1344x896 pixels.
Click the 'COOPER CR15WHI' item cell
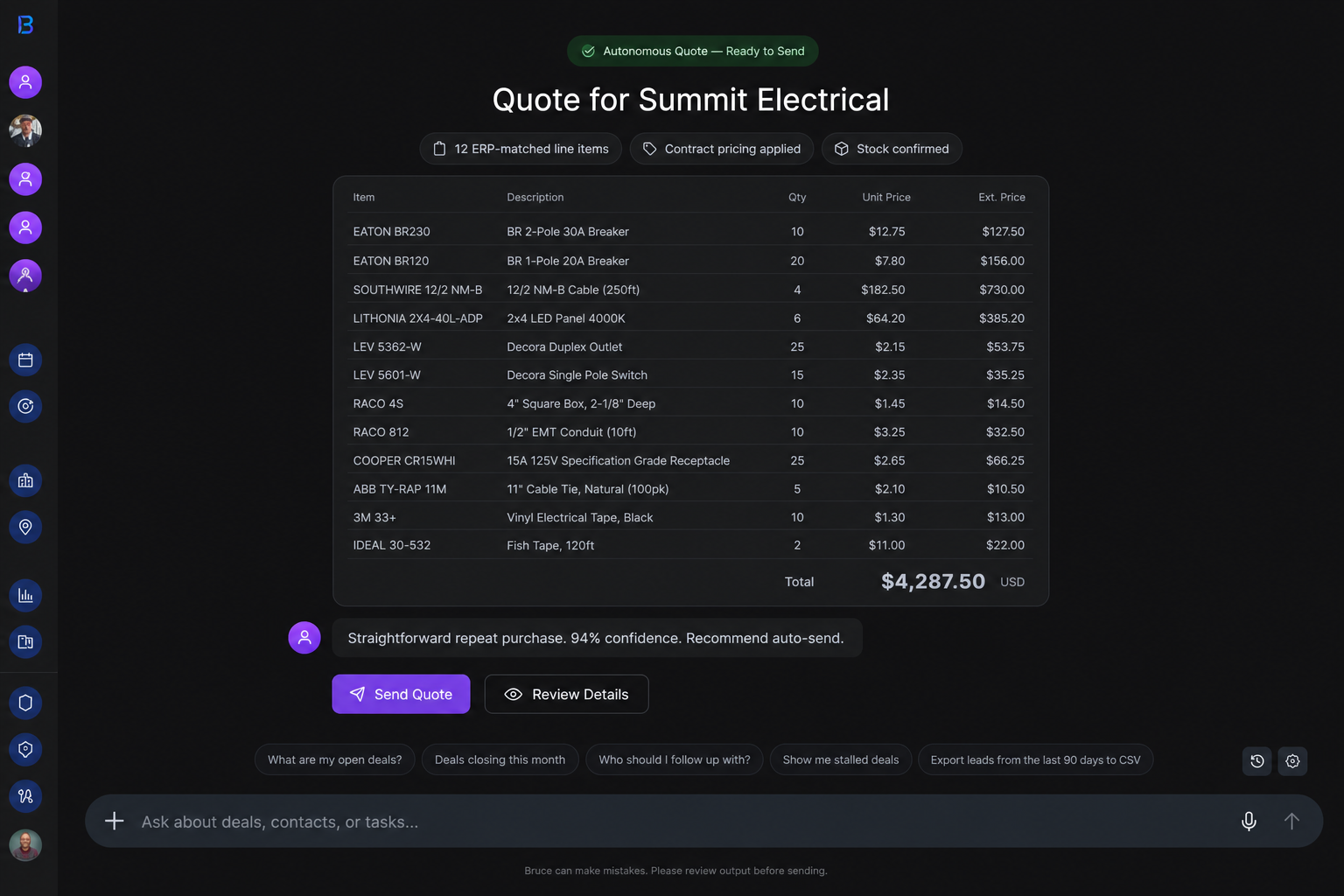[404, 461]
